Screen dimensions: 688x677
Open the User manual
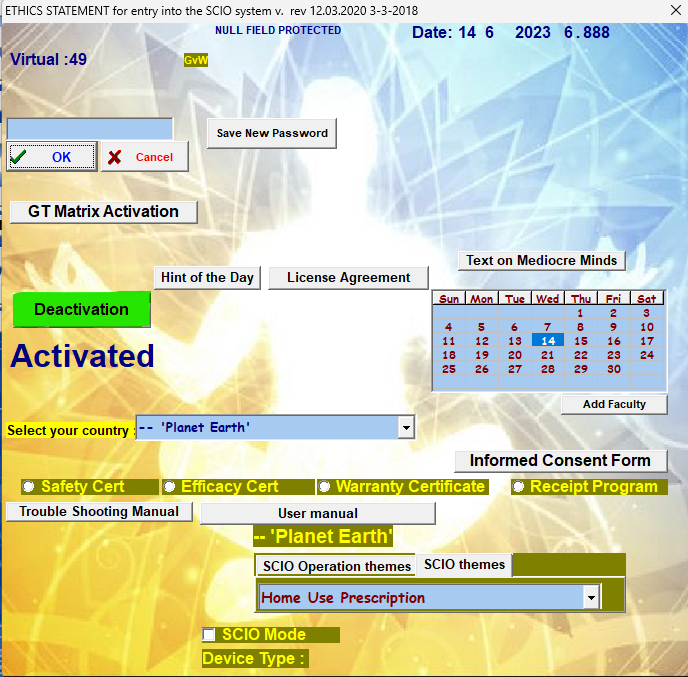pos(318,513)
